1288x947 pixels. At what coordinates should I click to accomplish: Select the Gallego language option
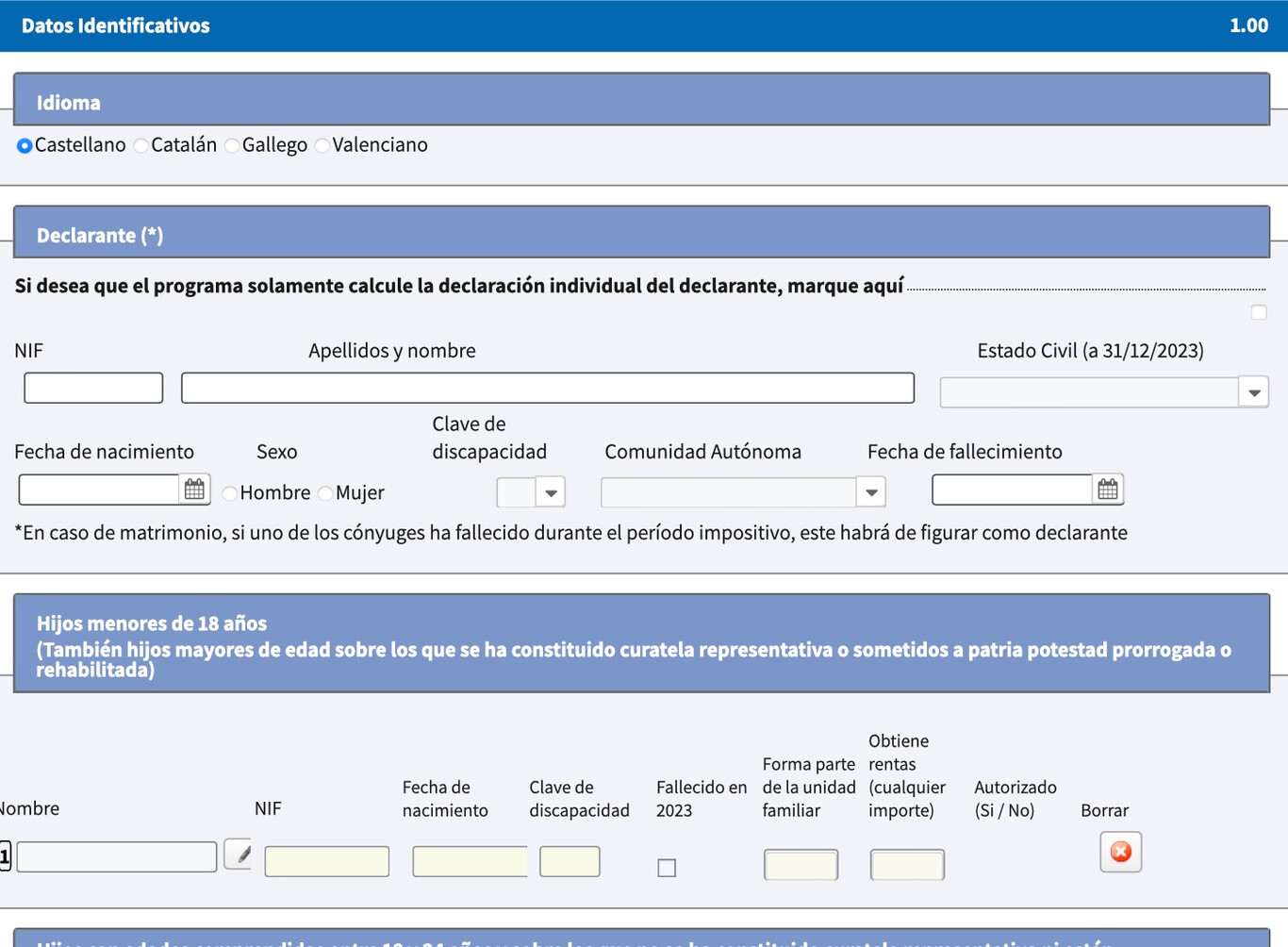[x=232, y=145]
